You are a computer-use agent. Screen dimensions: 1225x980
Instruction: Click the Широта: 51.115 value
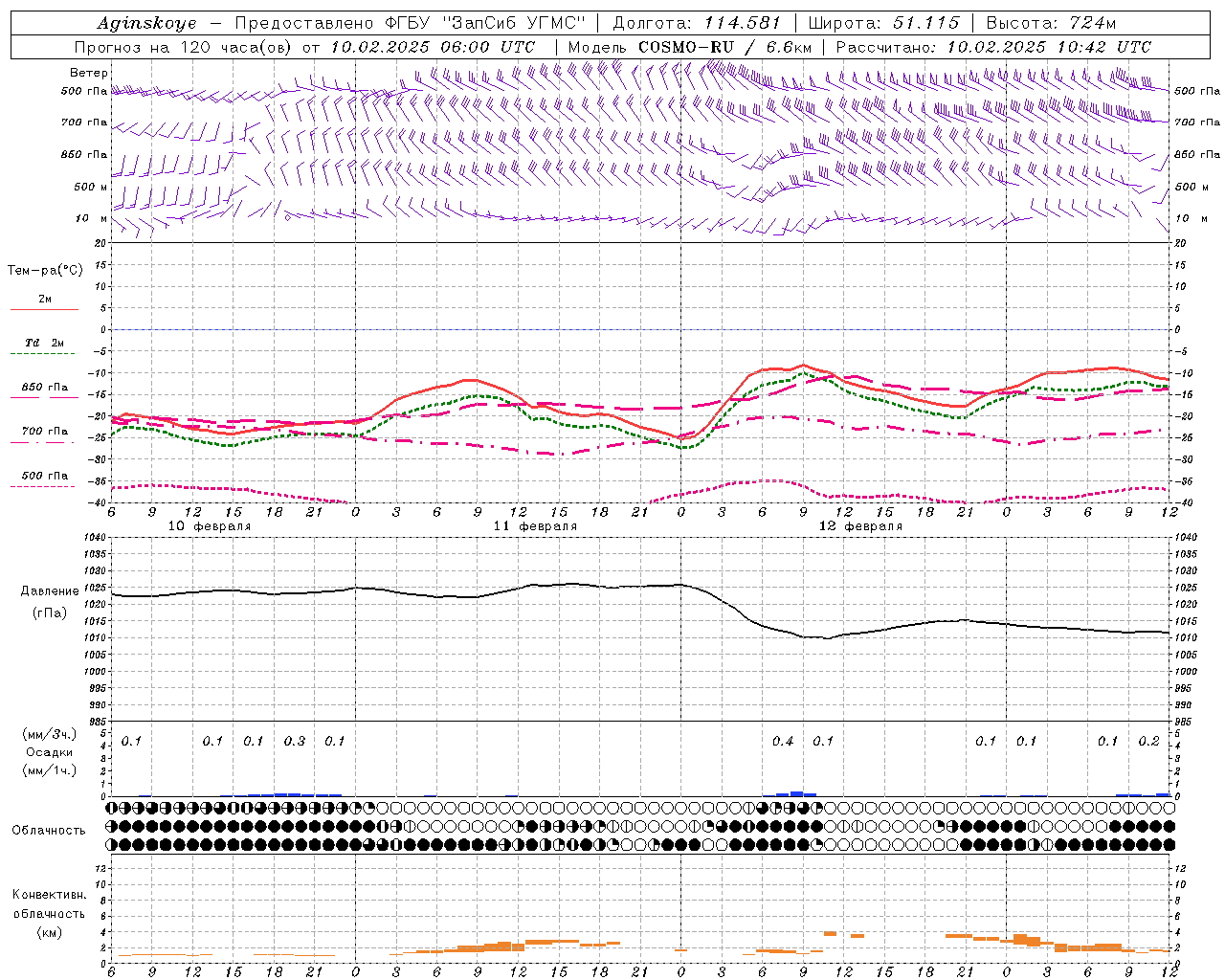(x=883, y=23)
